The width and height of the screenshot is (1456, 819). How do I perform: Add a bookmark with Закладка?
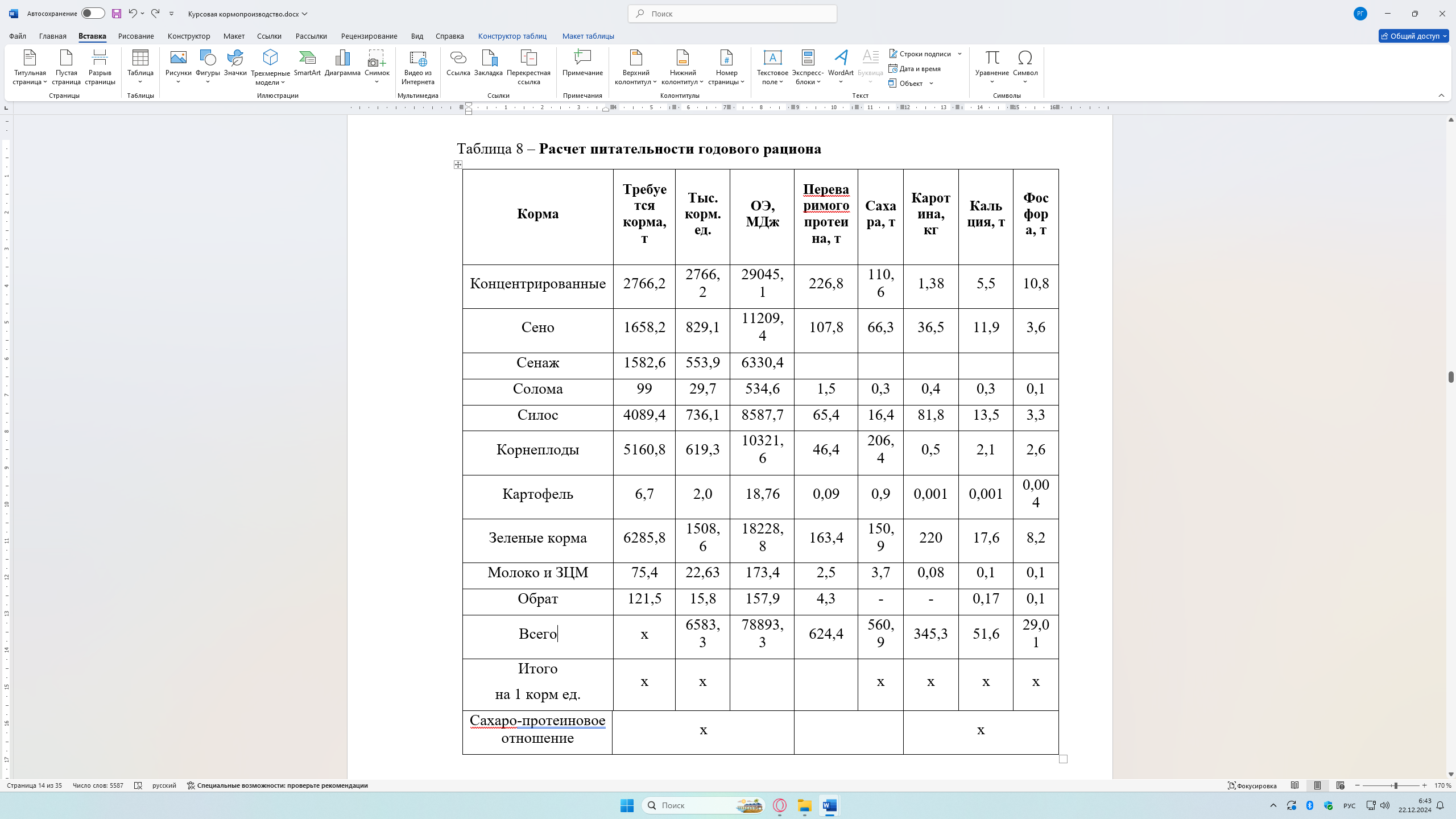pos(489,63)
